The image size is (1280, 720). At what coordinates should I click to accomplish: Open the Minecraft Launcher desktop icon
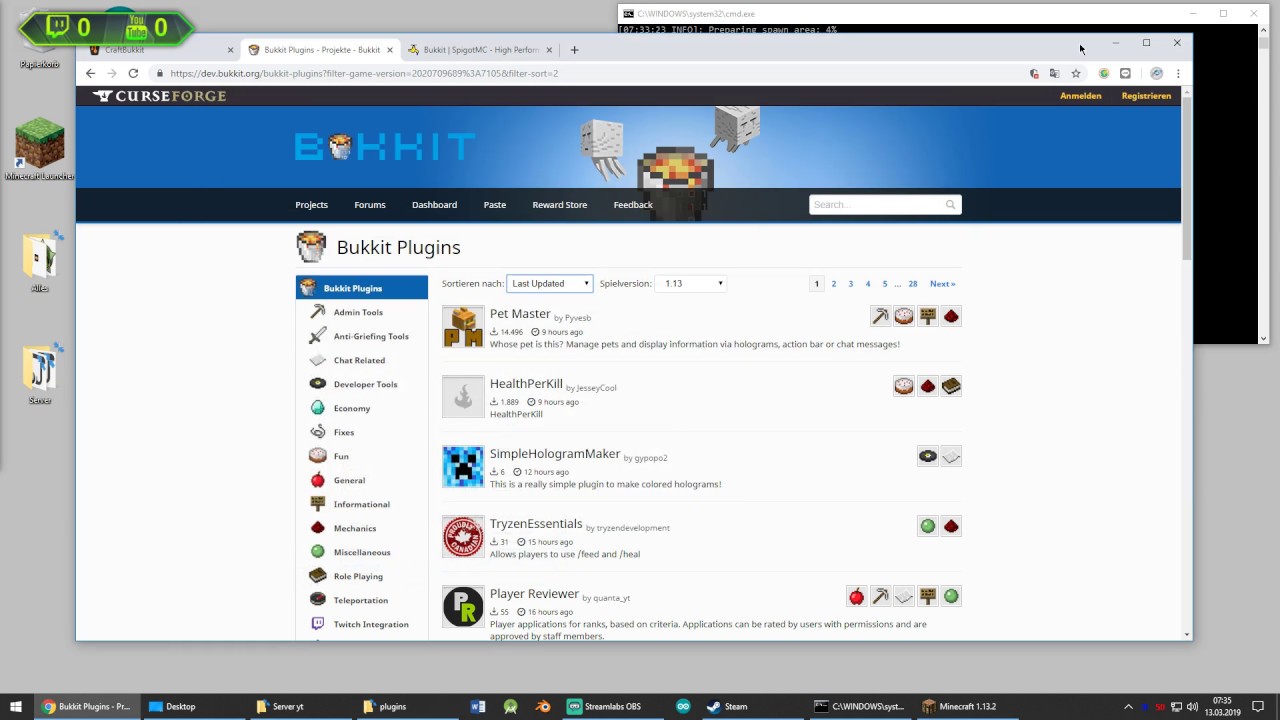(40, 150)
